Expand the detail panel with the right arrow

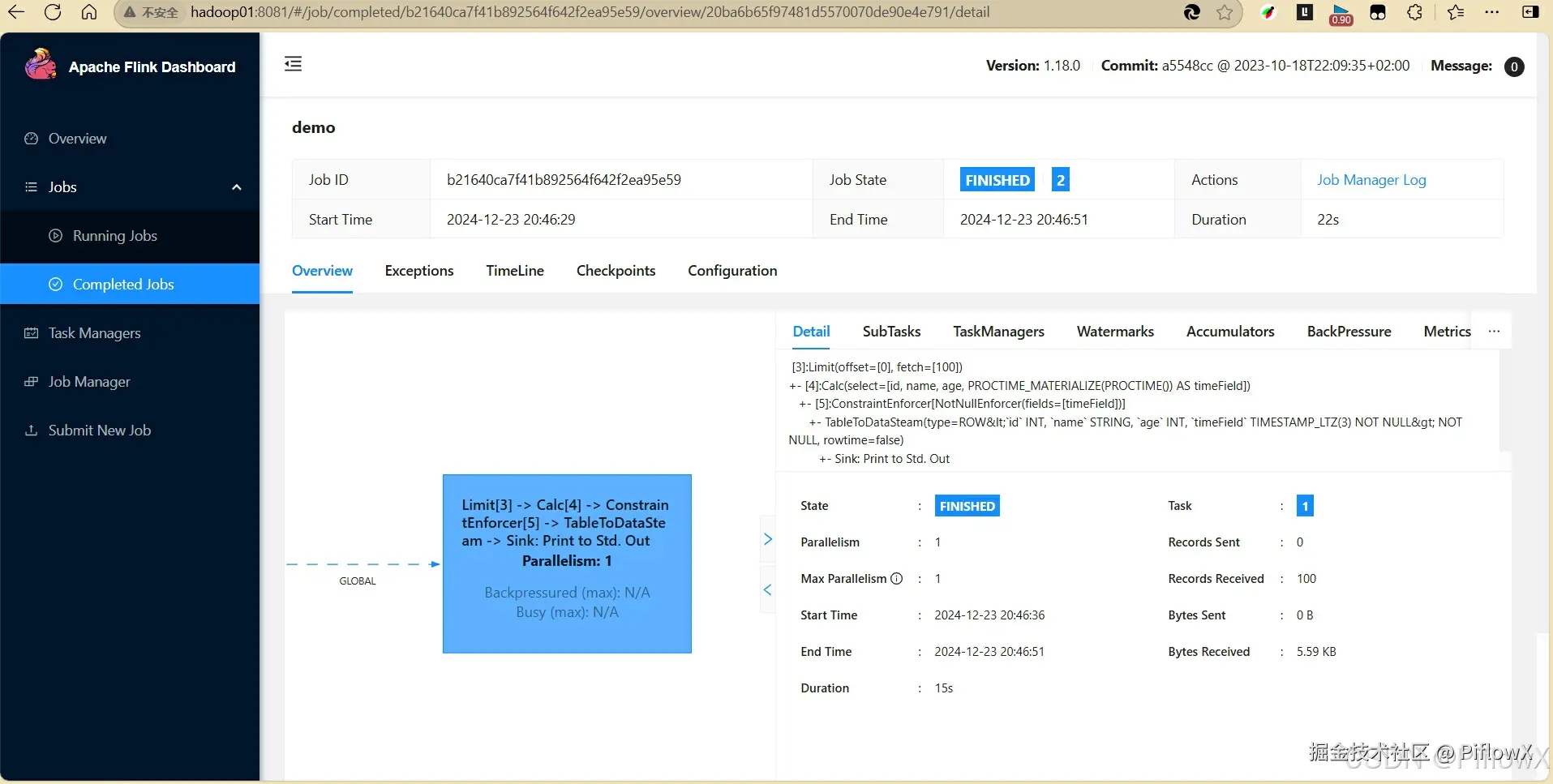[x=768, y=539]
